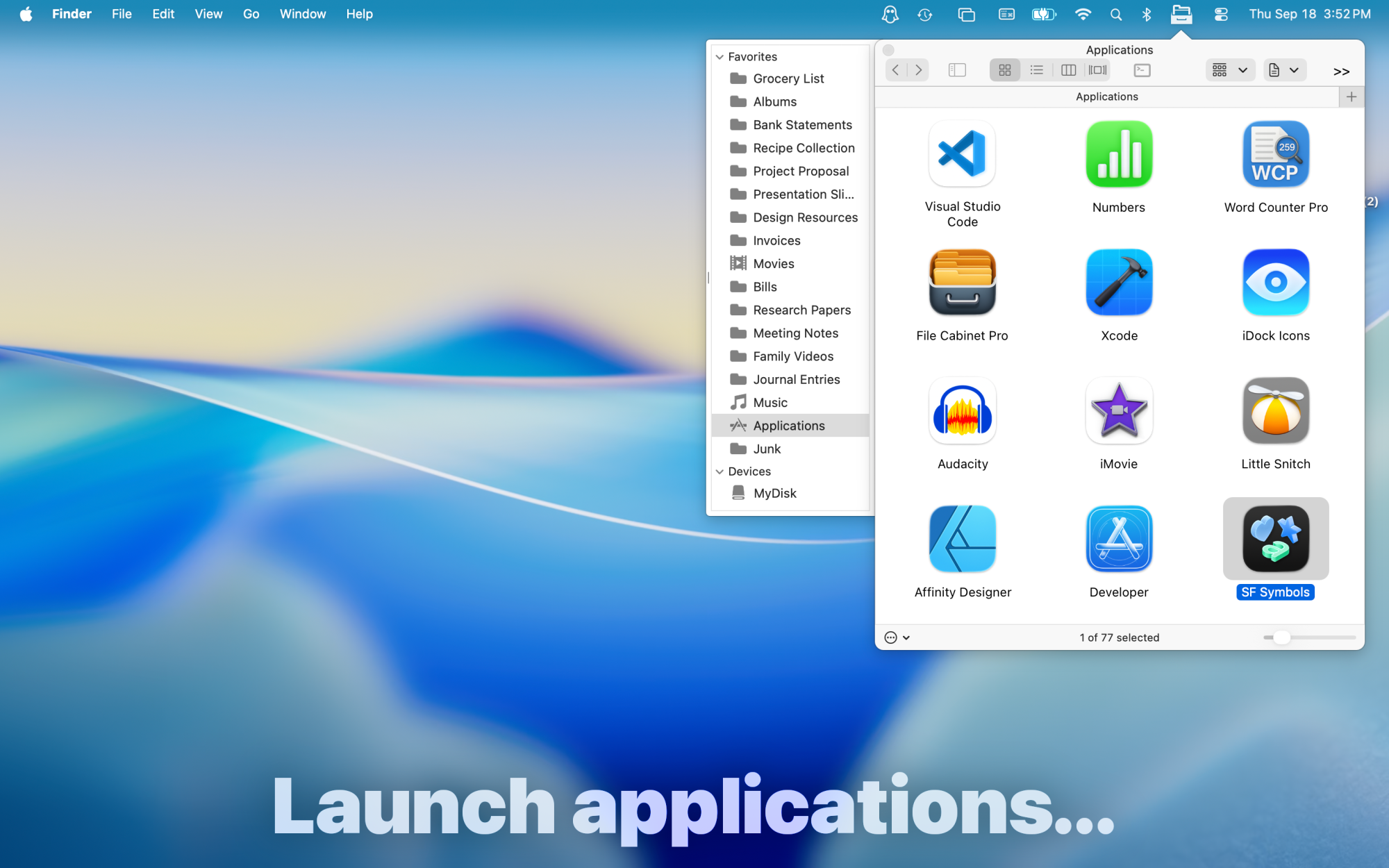Switch to column view in toolbar

[1068, 70]
